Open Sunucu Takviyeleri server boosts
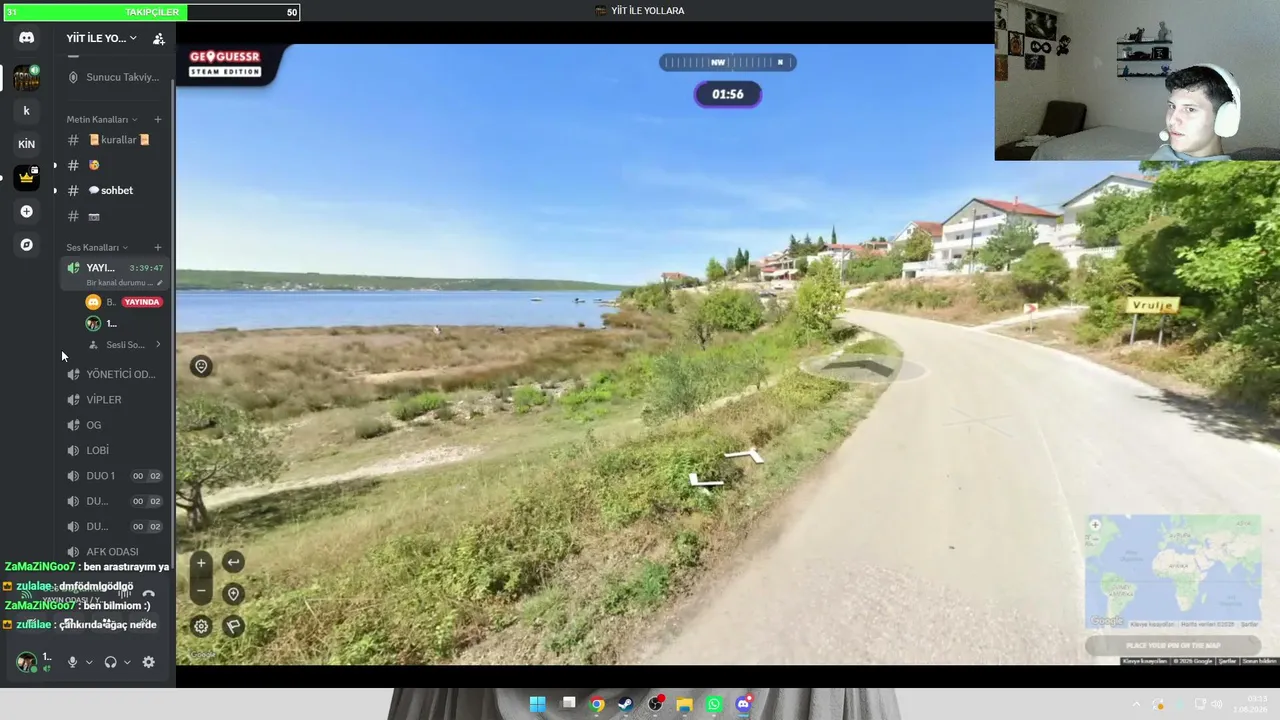This screenshot has width=1280, height=720. click(x=115, y=77)
